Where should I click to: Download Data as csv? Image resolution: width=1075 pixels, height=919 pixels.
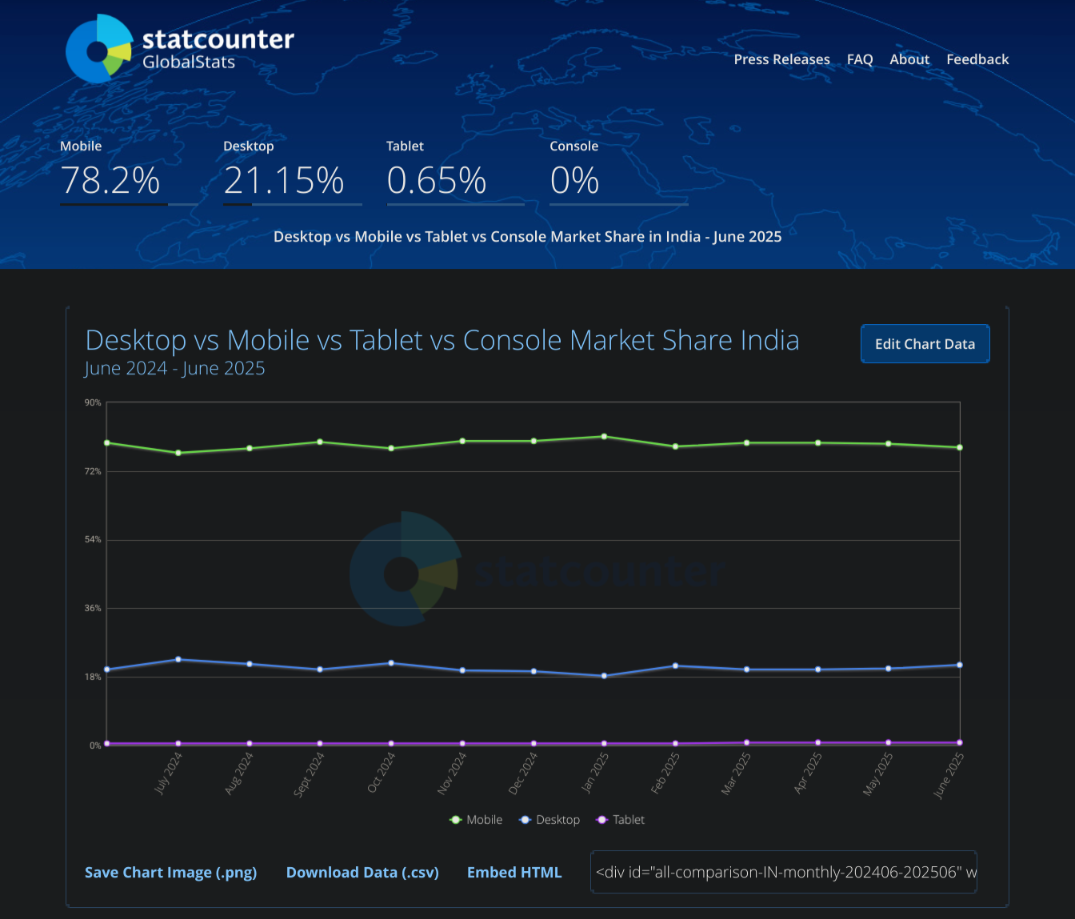[362, 872]
